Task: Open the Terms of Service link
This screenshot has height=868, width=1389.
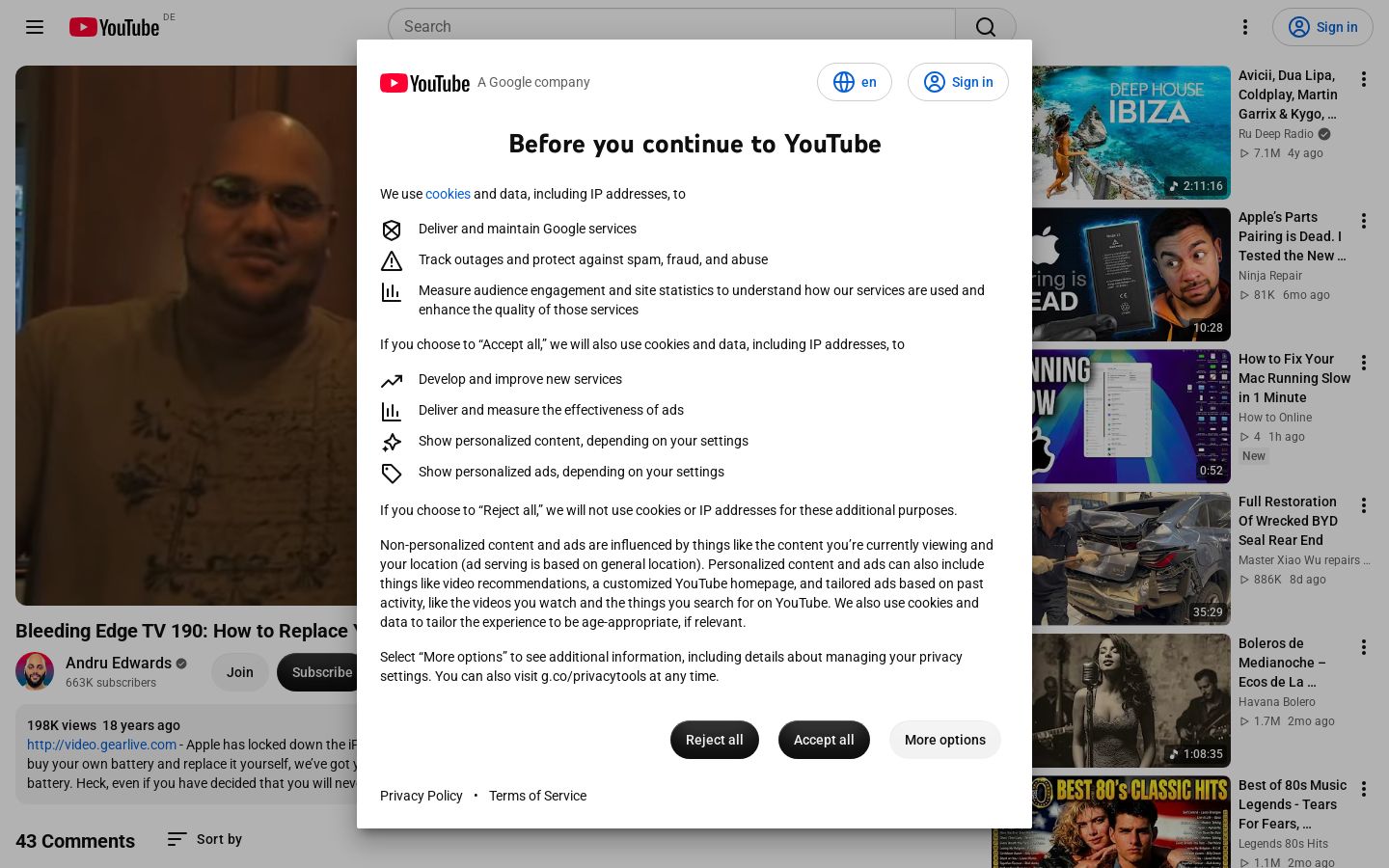Action: click(537, 796)
